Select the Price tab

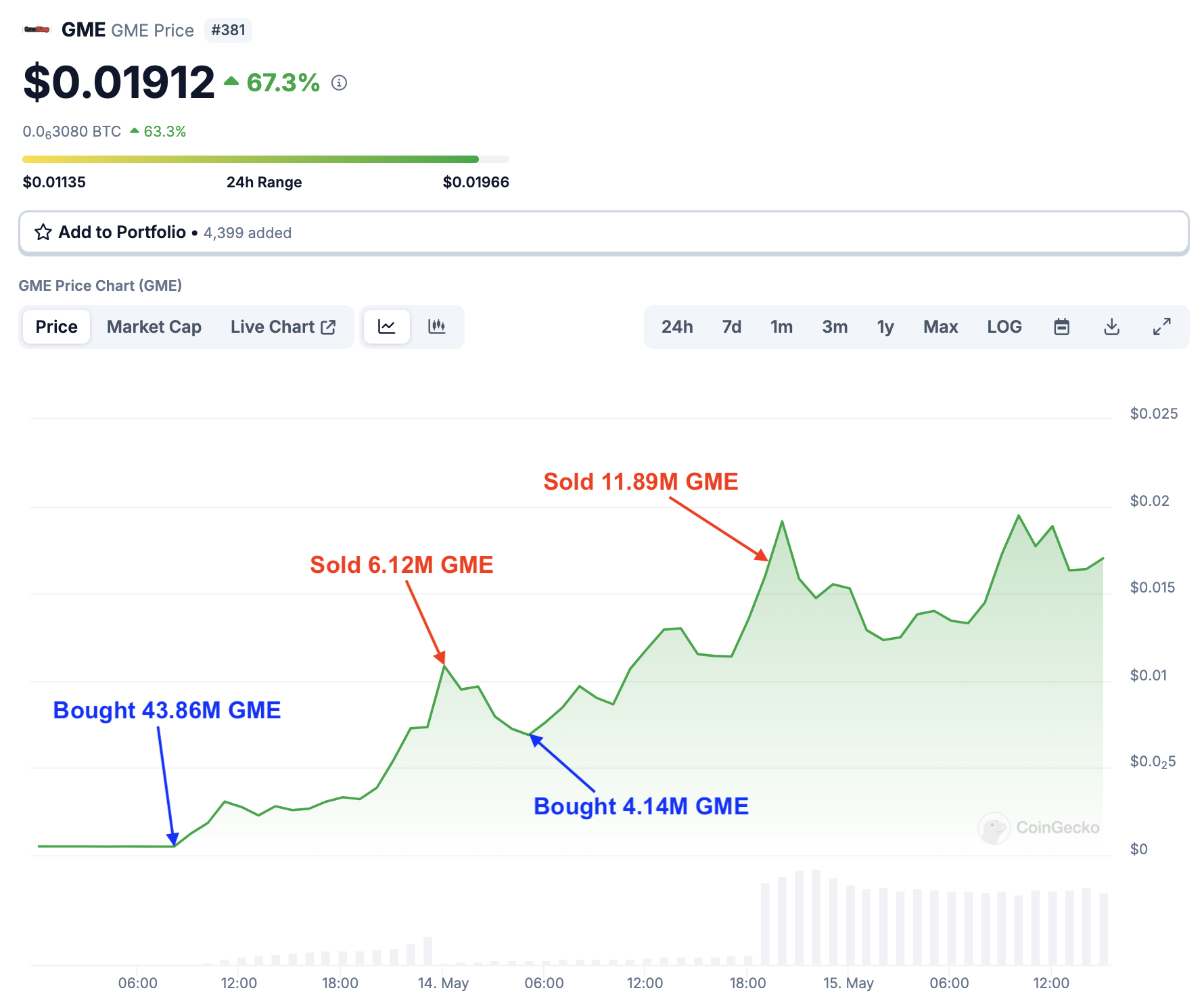56,327
